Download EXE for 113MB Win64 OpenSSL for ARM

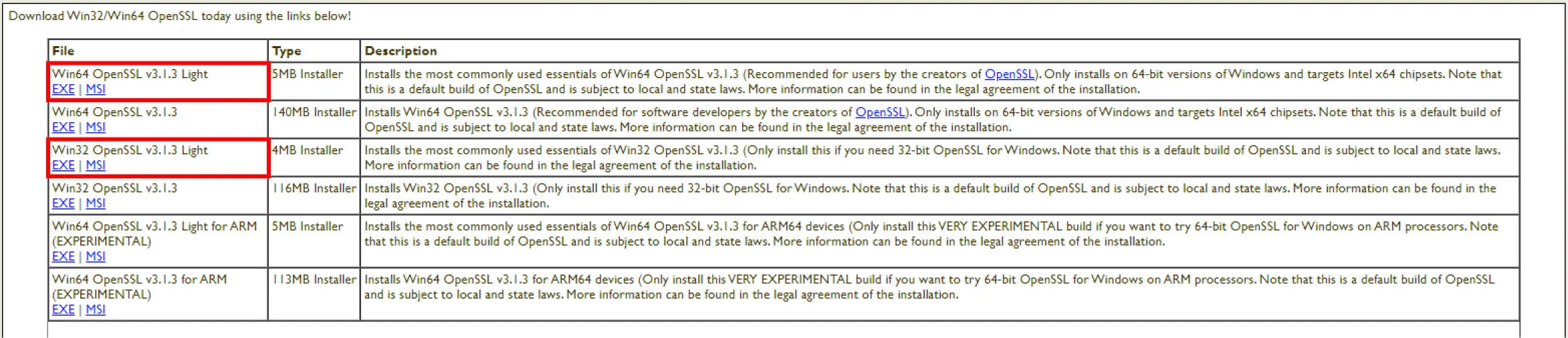[64, 309]
